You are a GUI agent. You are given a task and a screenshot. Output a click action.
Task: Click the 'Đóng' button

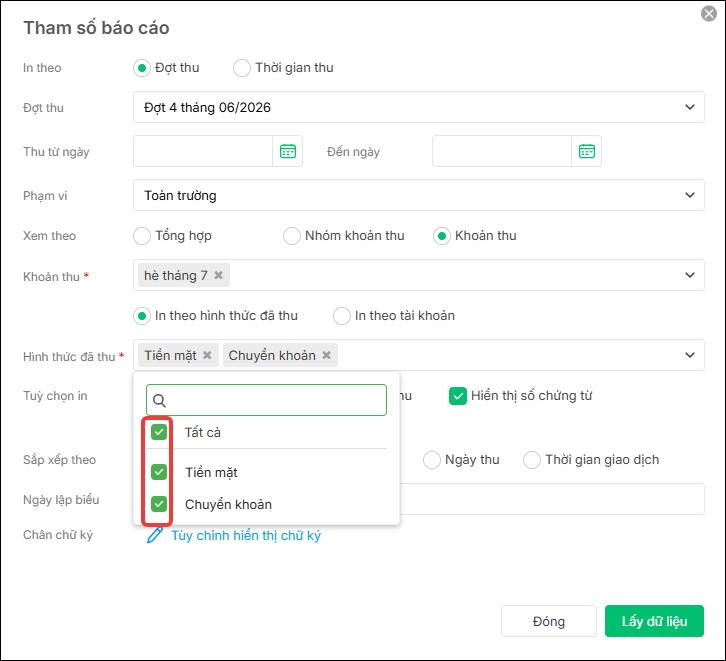549,621
